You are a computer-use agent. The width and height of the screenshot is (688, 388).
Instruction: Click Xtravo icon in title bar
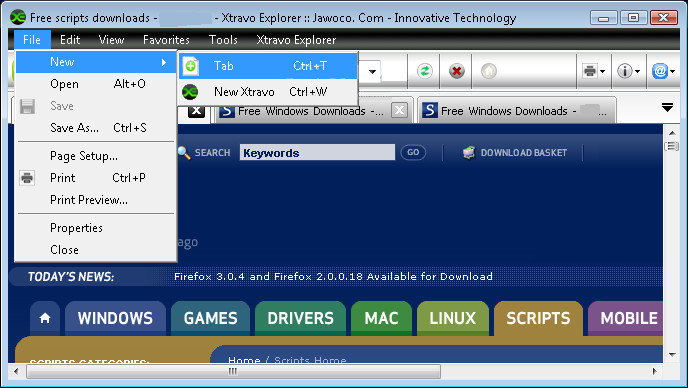(18, 18)
